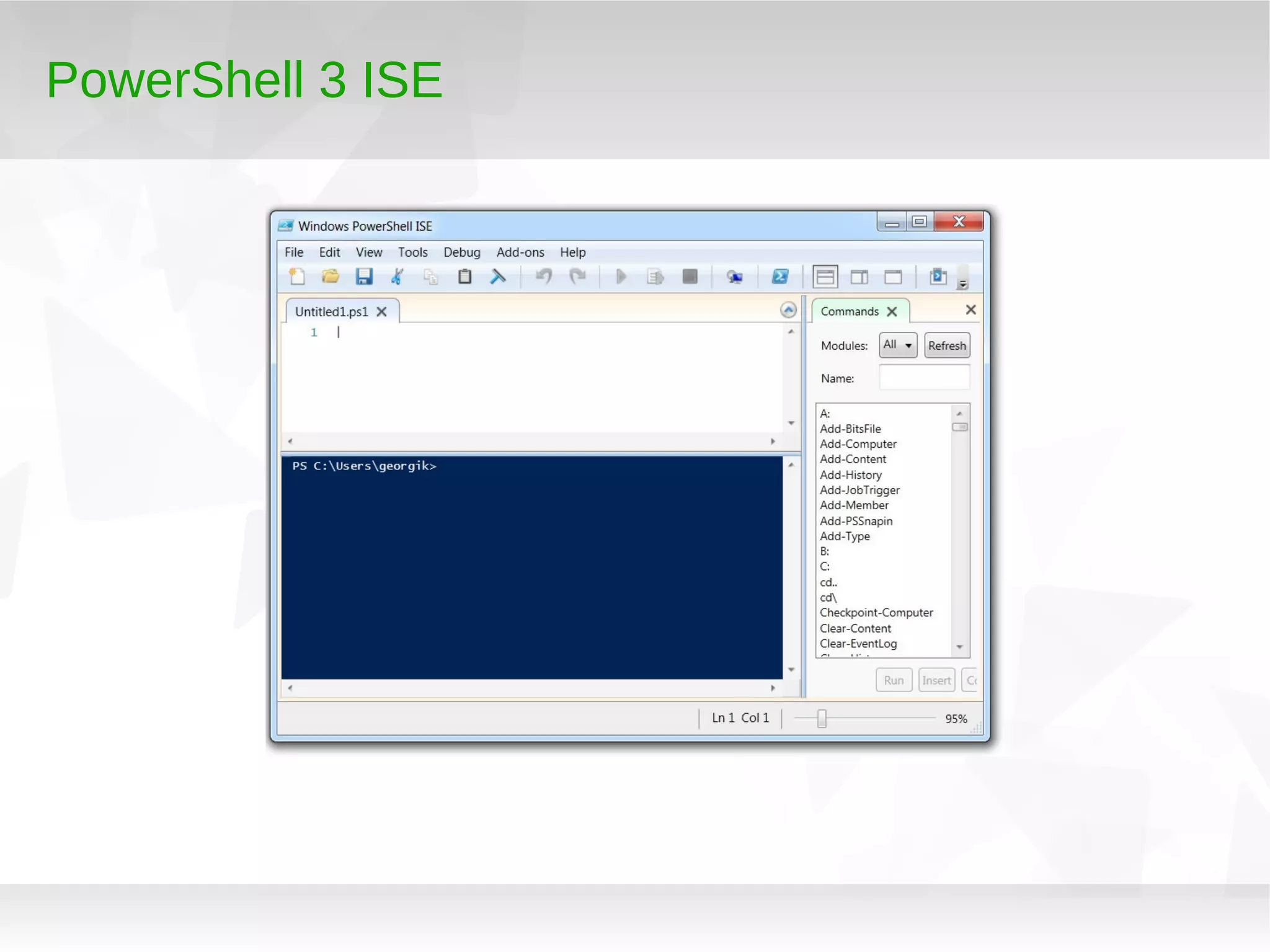Select Checkpoint-Computer in the command list
1270x952 pixels.
click(x=877, y=613)
